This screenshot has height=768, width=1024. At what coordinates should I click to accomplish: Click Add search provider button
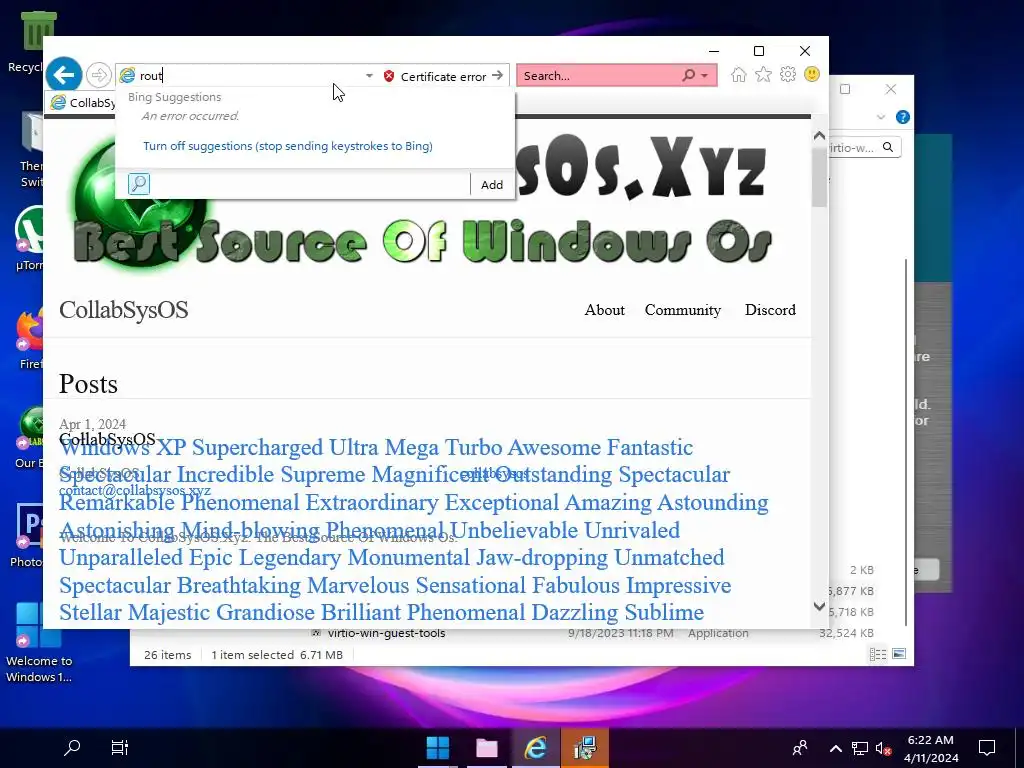(492, 185)
